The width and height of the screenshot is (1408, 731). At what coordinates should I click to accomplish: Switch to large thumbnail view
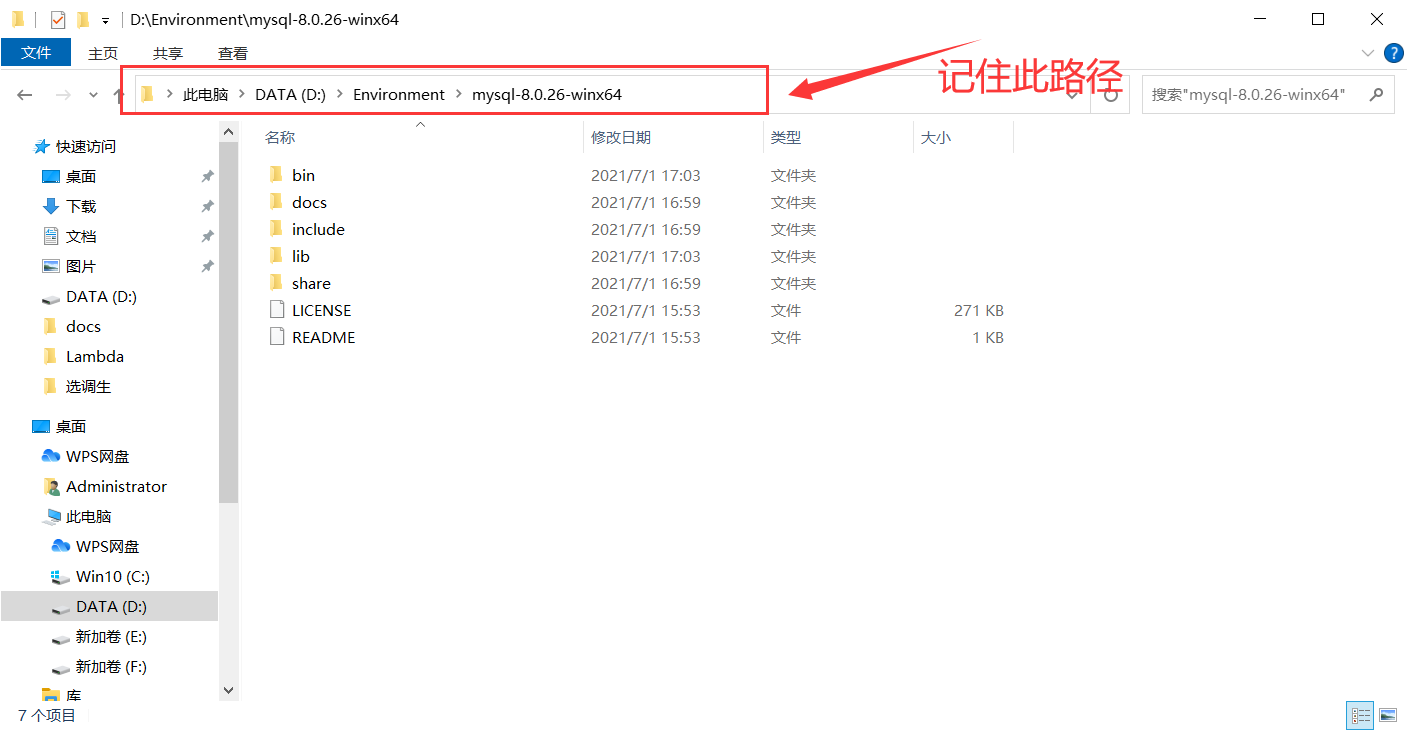point(1389,715)
